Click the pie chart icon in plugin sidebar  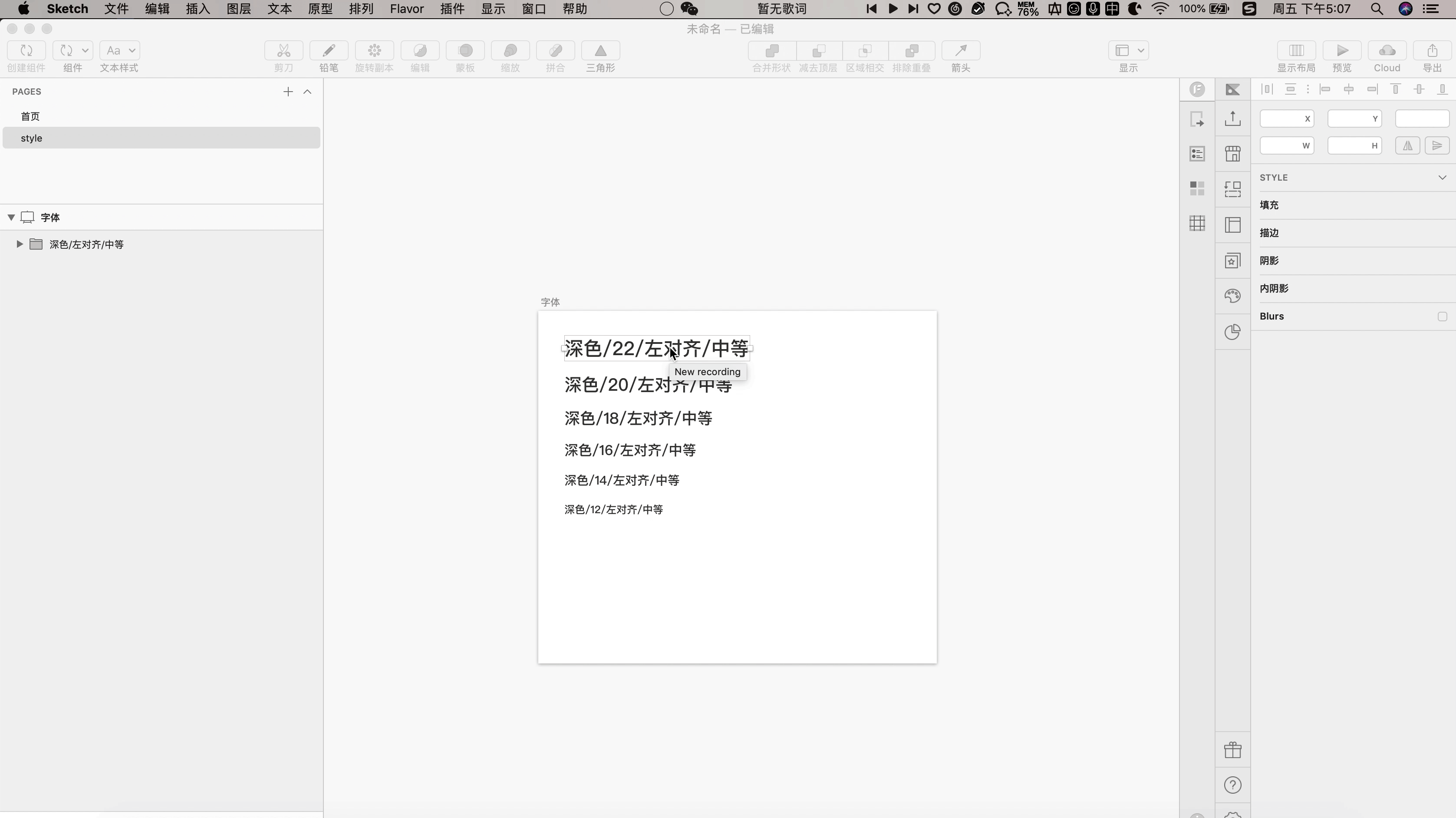[1232, 332]
